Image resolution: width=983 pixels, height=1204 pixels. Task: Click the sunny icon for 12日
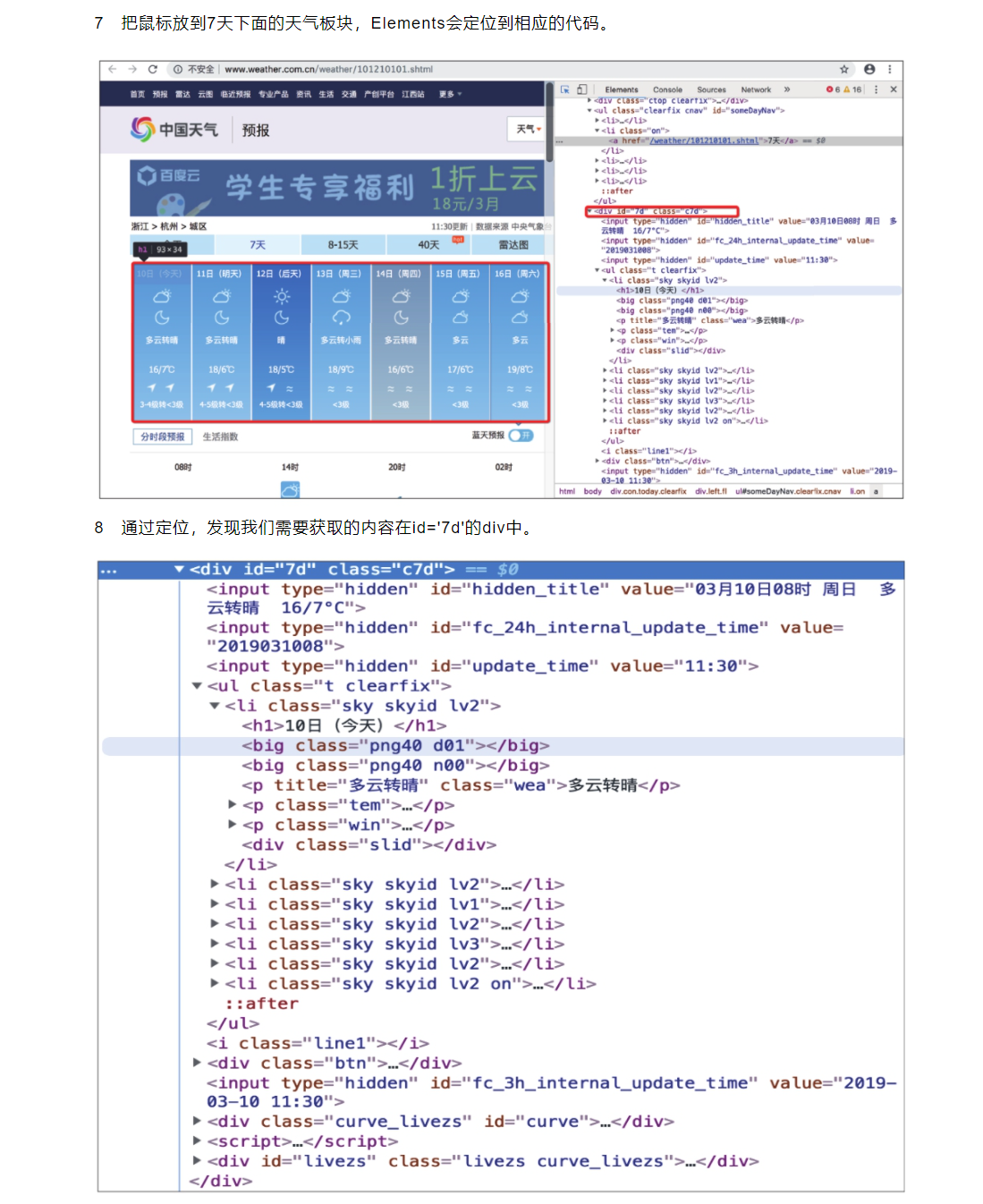tap(281, 297)
